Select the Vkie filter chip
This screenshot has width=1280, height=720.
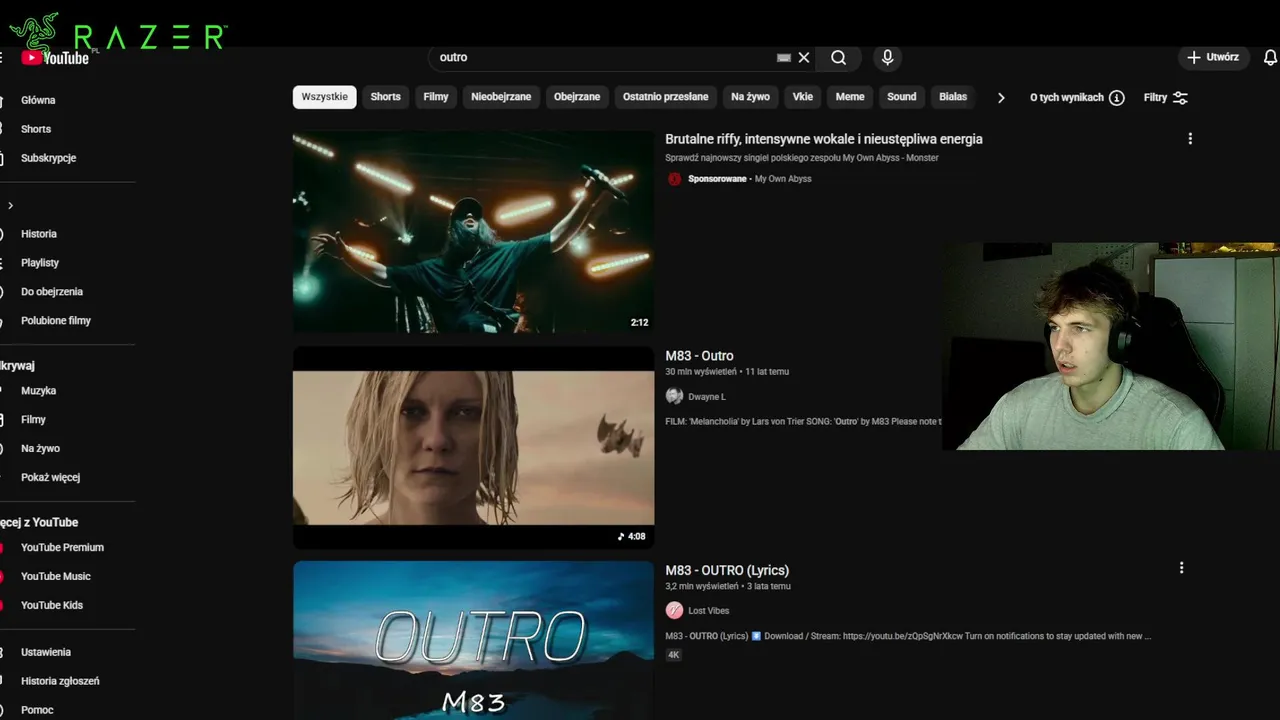(803, 97)
